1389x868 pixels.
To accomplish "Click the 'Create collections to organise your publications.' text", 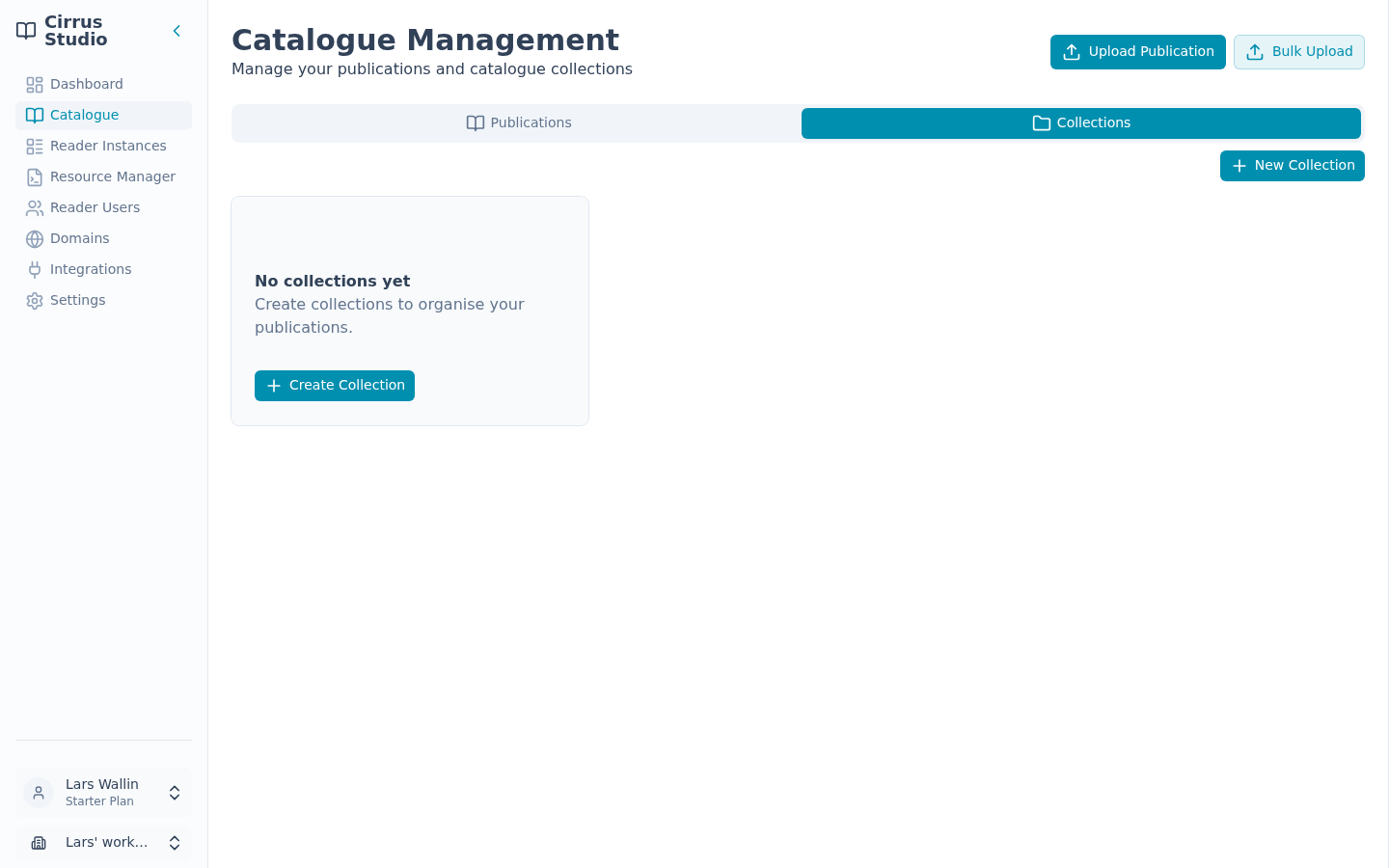I will (390, 316).
